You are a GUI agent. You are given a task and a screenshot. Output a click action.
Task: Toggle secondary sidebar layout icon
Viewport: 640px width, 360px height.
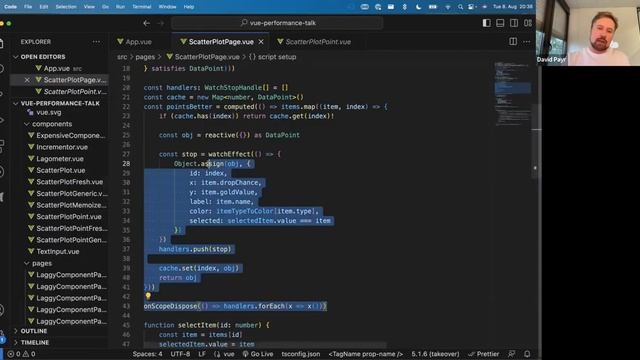[x=514, y=23]
